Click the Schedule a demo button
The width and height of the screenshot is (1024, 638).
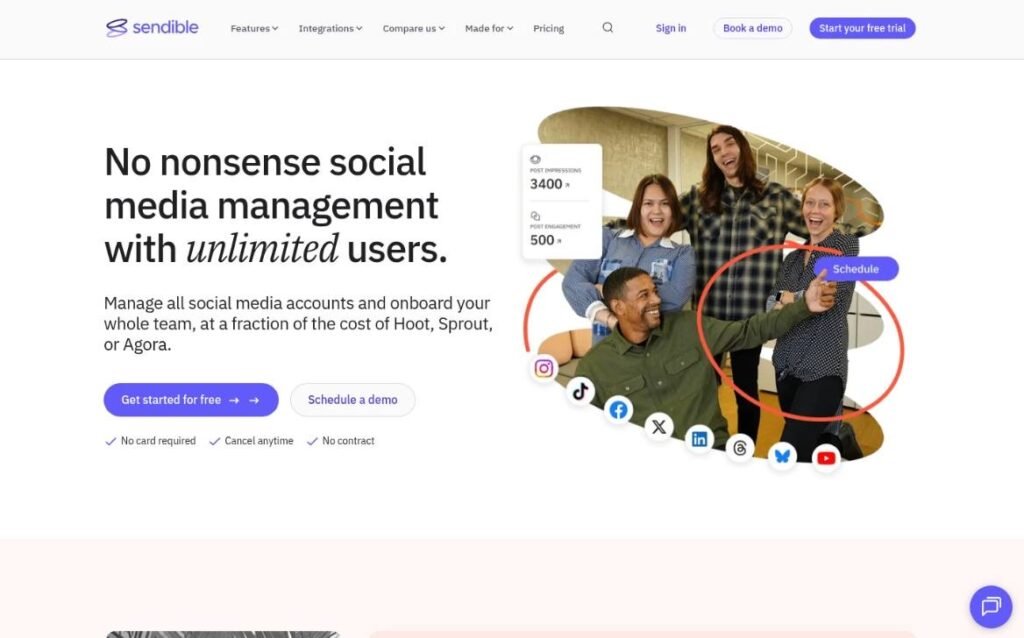click(353, 400)
